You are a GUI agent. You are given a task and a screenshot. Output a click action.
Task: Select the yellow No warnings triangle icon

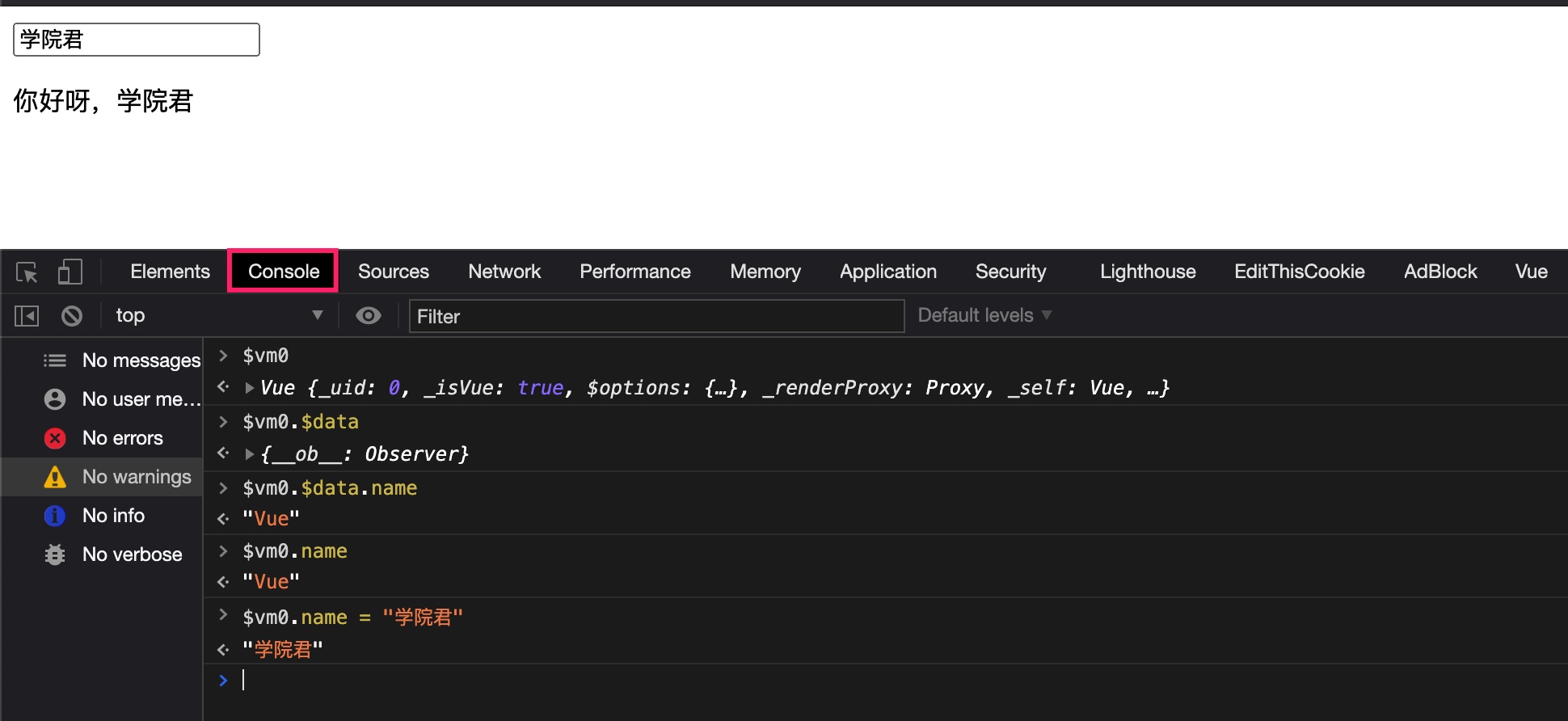(55, 477)
